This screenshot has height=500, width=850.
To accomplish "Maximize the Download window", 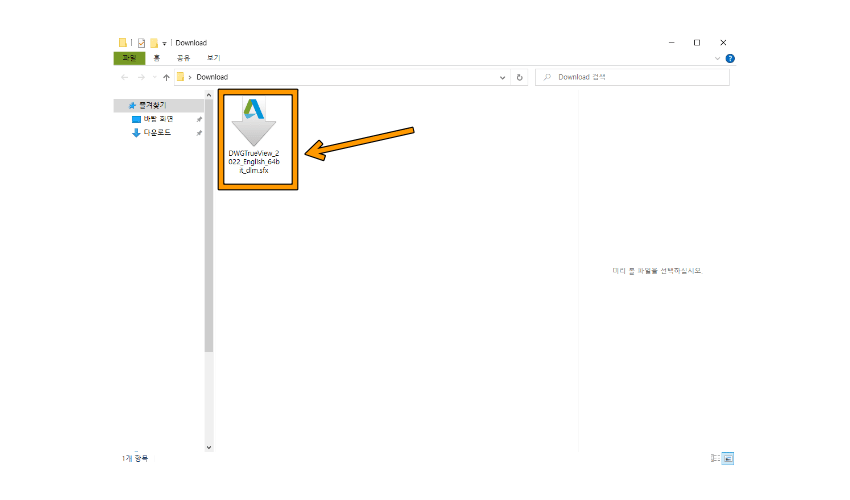I will (697, 42).
